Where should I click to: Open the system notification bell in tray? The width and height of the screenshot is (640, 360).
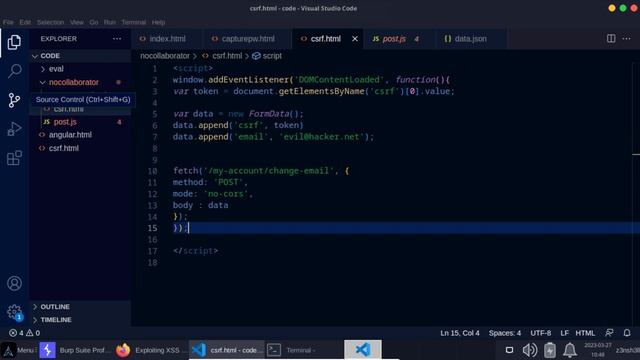[570, 350]
